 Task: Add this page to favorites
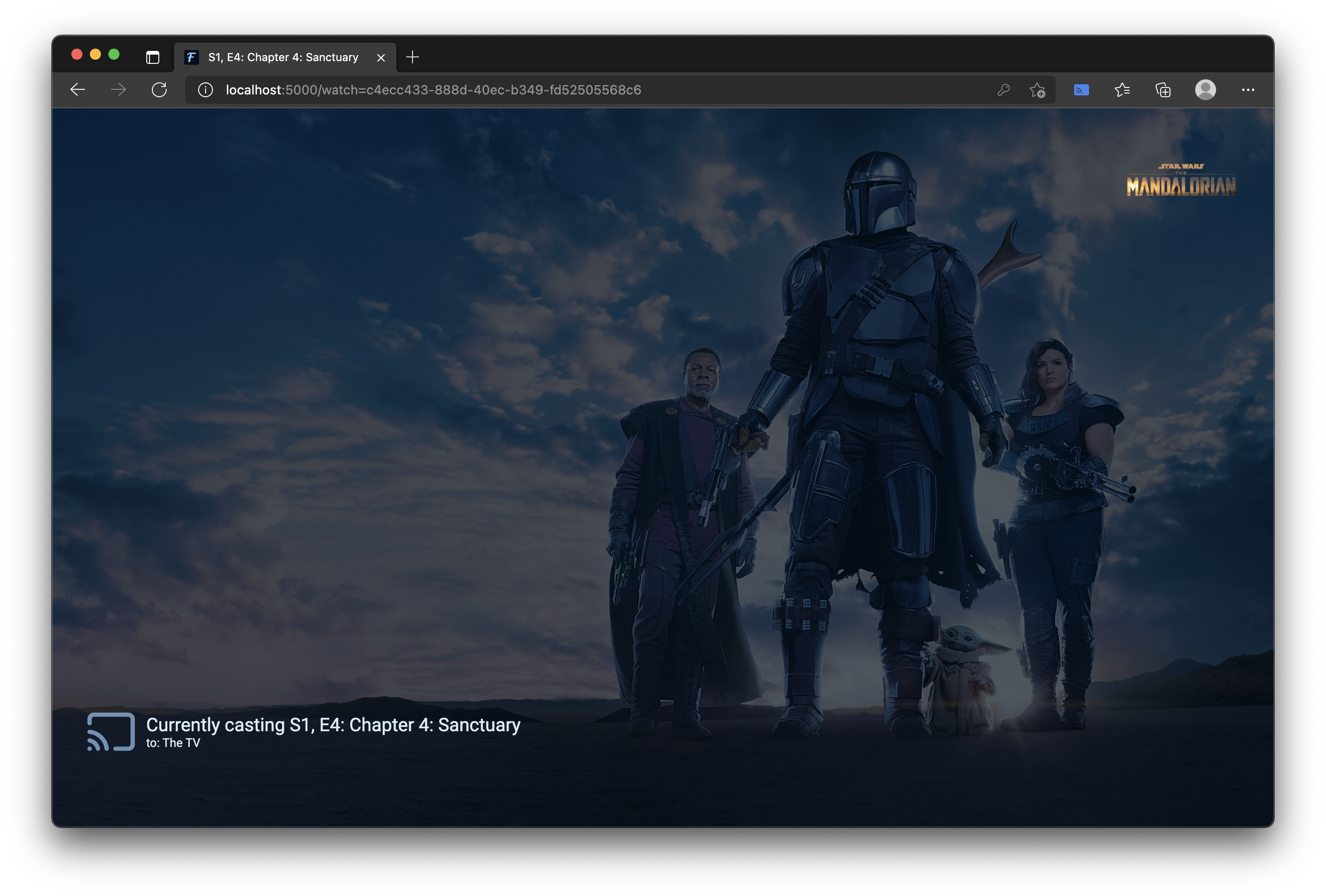(1037, 89)
